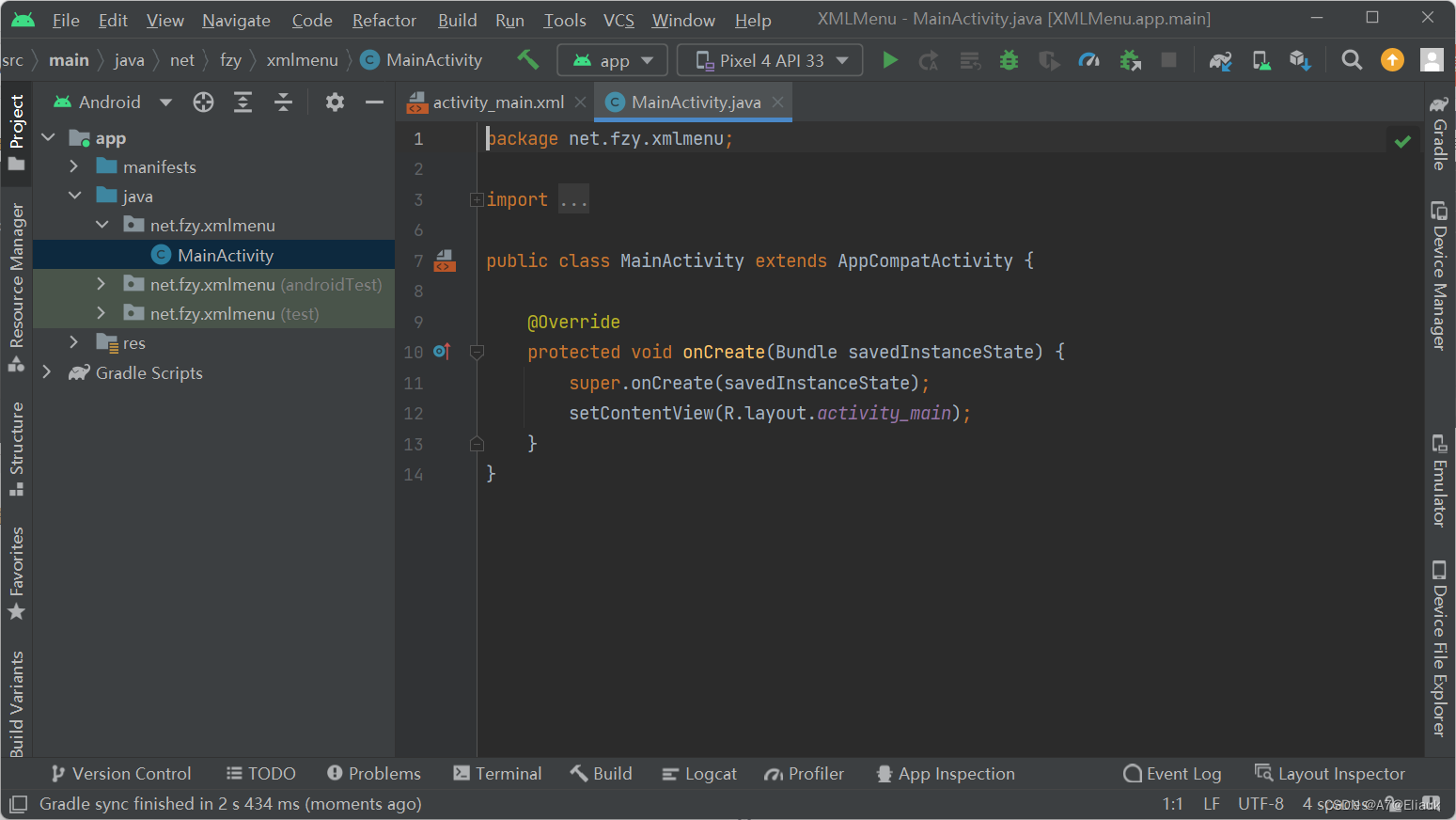The width and height of the screenshot is (1456, 820).
Task: Open the Layout Inspector
Action: click(1330, 774)
